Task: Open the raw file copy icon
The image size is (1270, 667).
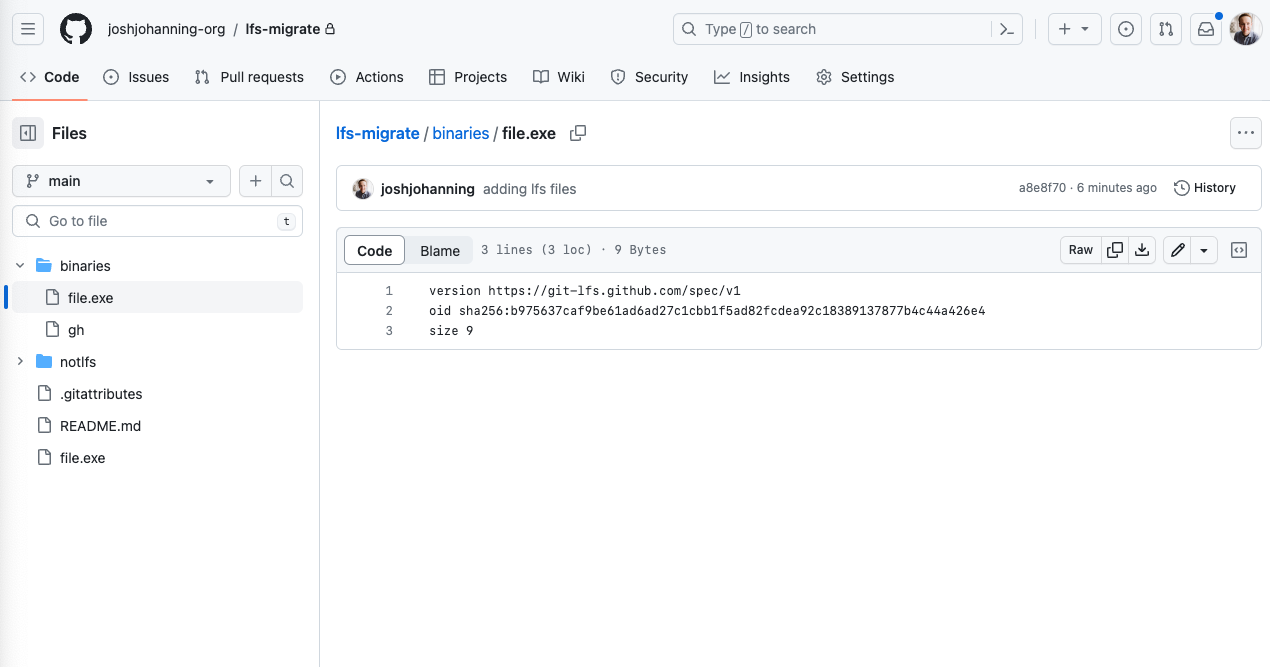Action: pos(1115,250)
